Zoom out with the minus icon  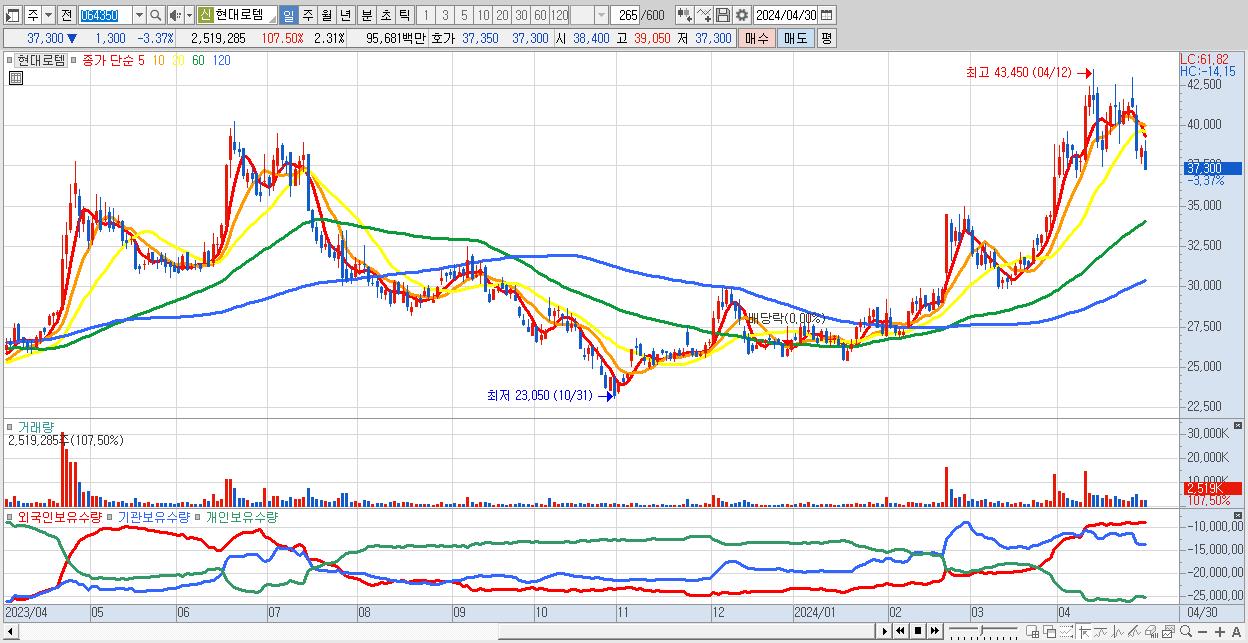(x=1203, y=631)
